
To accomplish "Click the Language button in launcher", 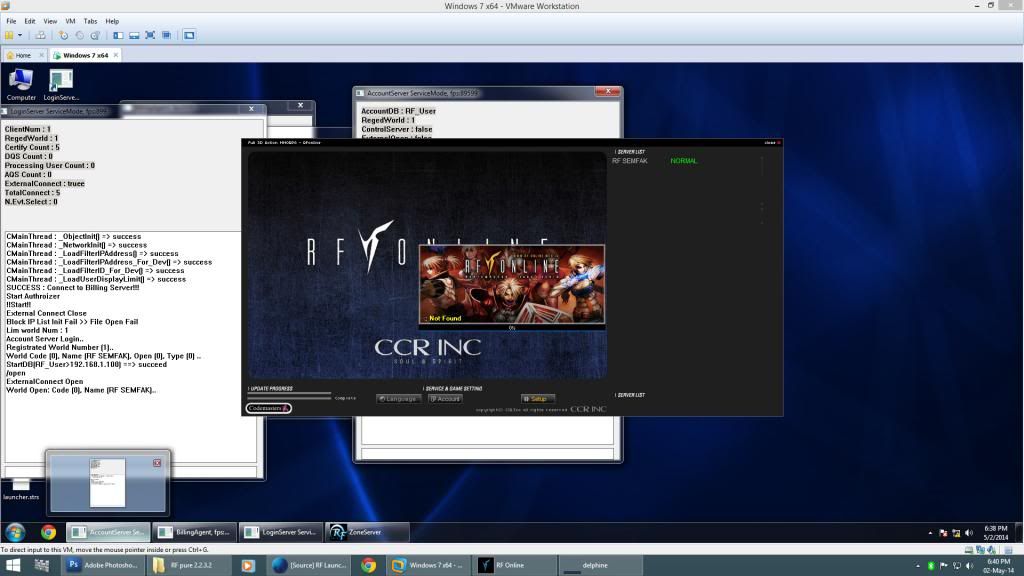I will coord(398,399).
